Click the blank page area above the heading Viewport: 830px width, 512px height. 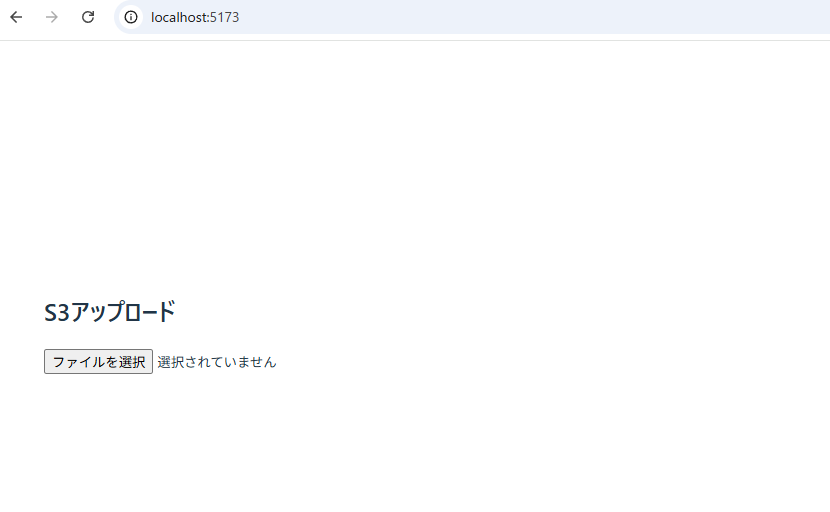[x=415, y=159]
